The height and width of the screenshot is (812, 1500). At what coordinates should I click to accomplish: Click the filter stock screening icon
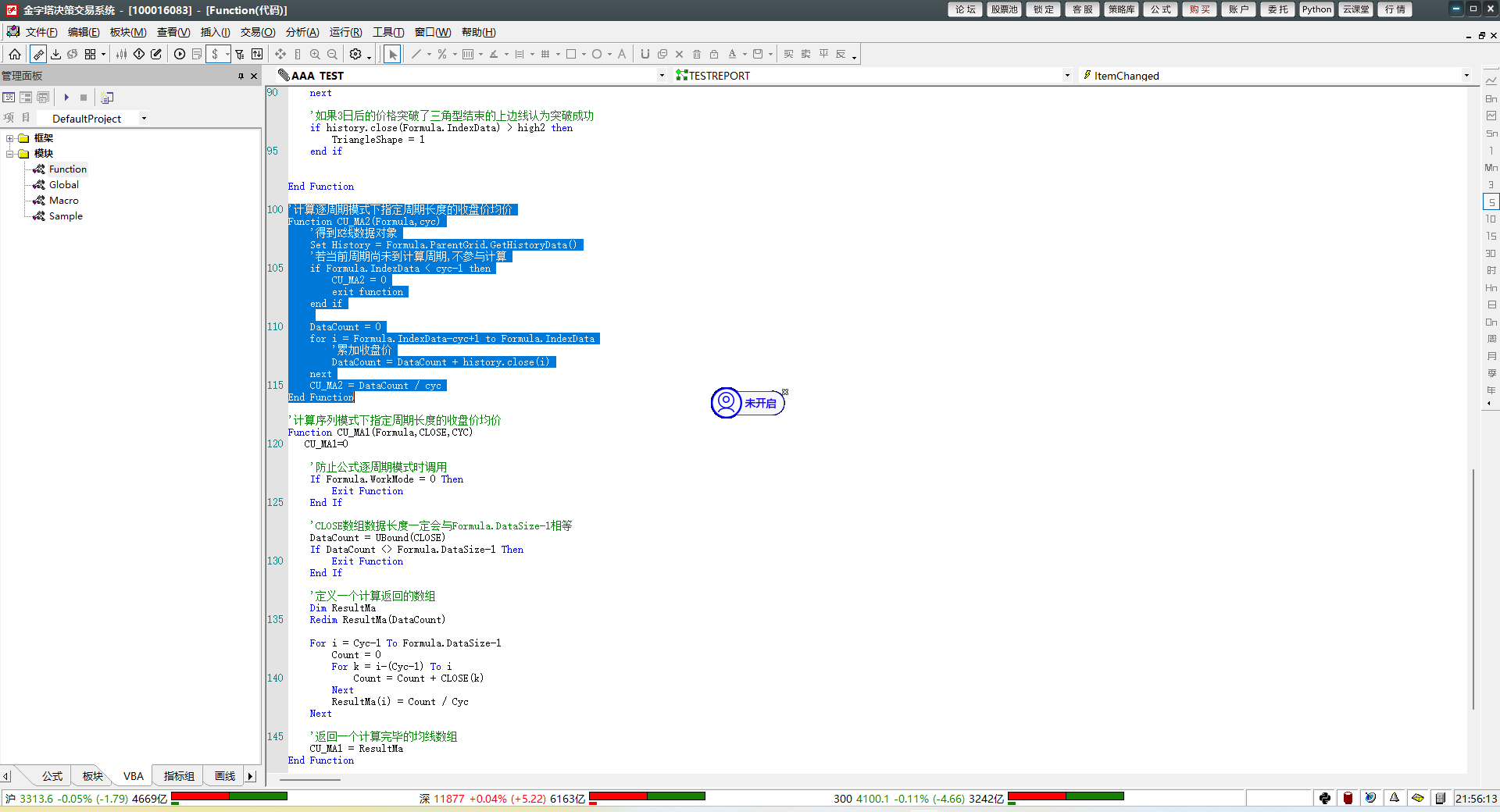coord(240,54)
